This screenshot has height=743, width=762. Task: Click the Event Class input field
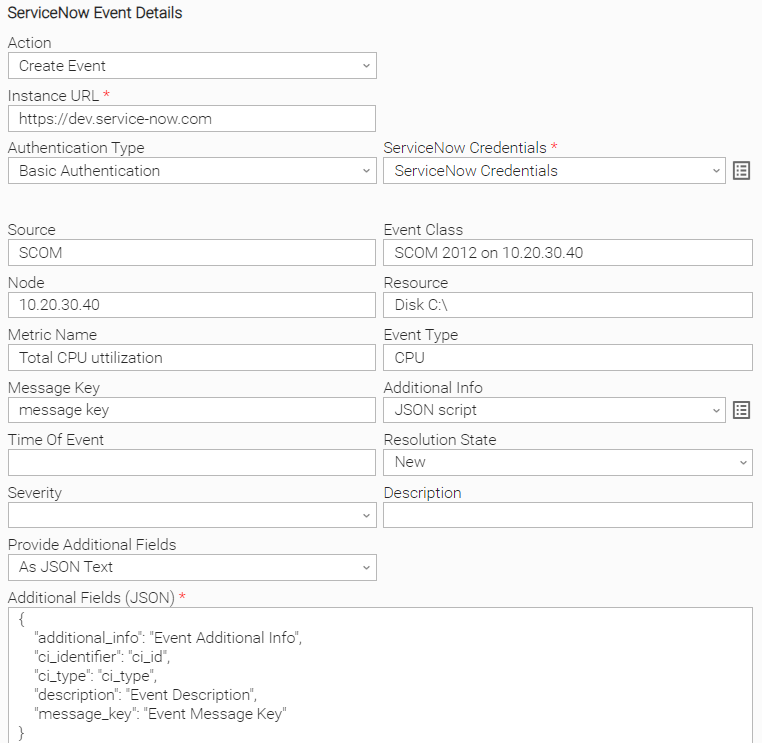(568, 253)
